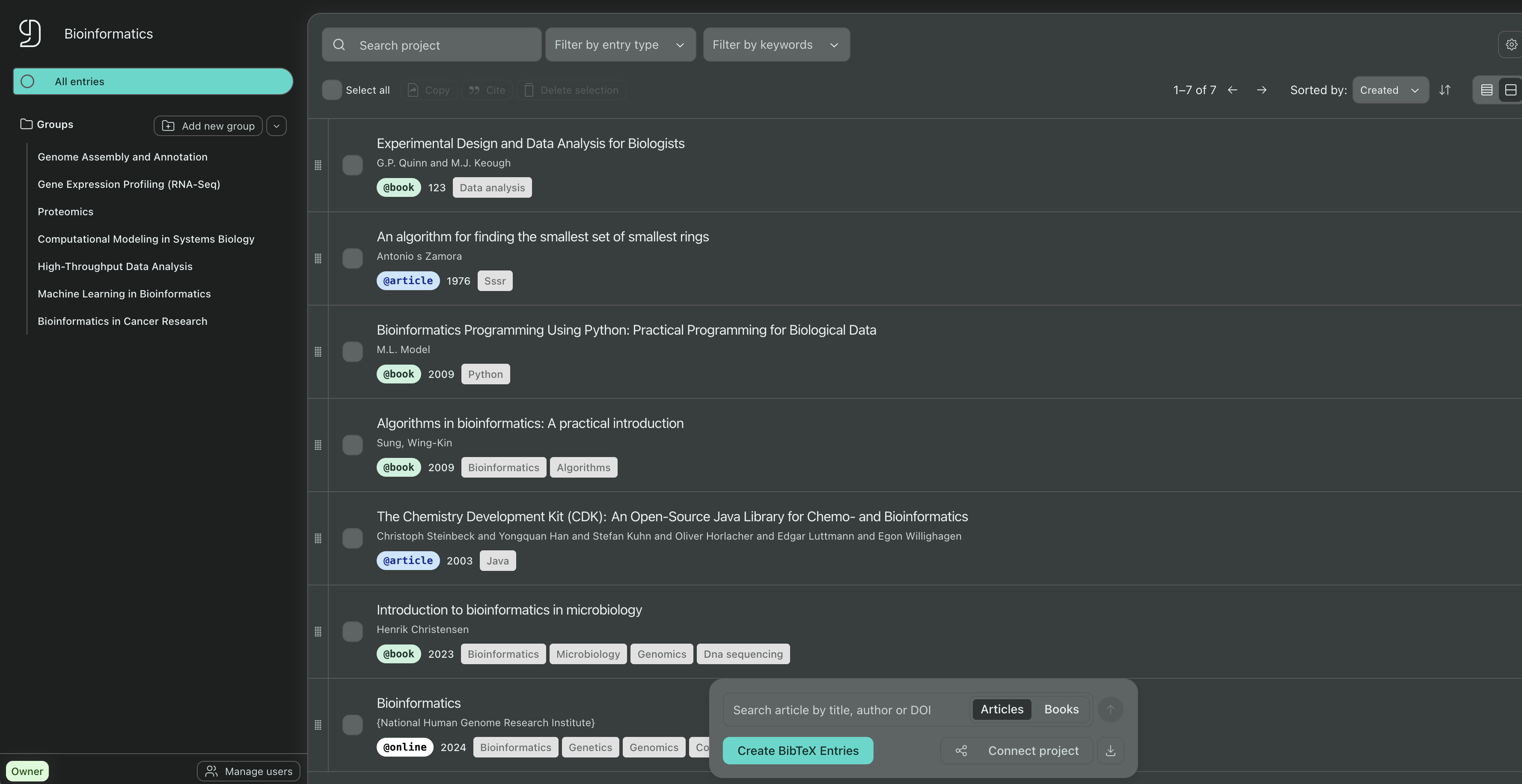Open the Sorted by Created dropdown
Viewport: 1522px width, 784px height.
click(1390, 90)
